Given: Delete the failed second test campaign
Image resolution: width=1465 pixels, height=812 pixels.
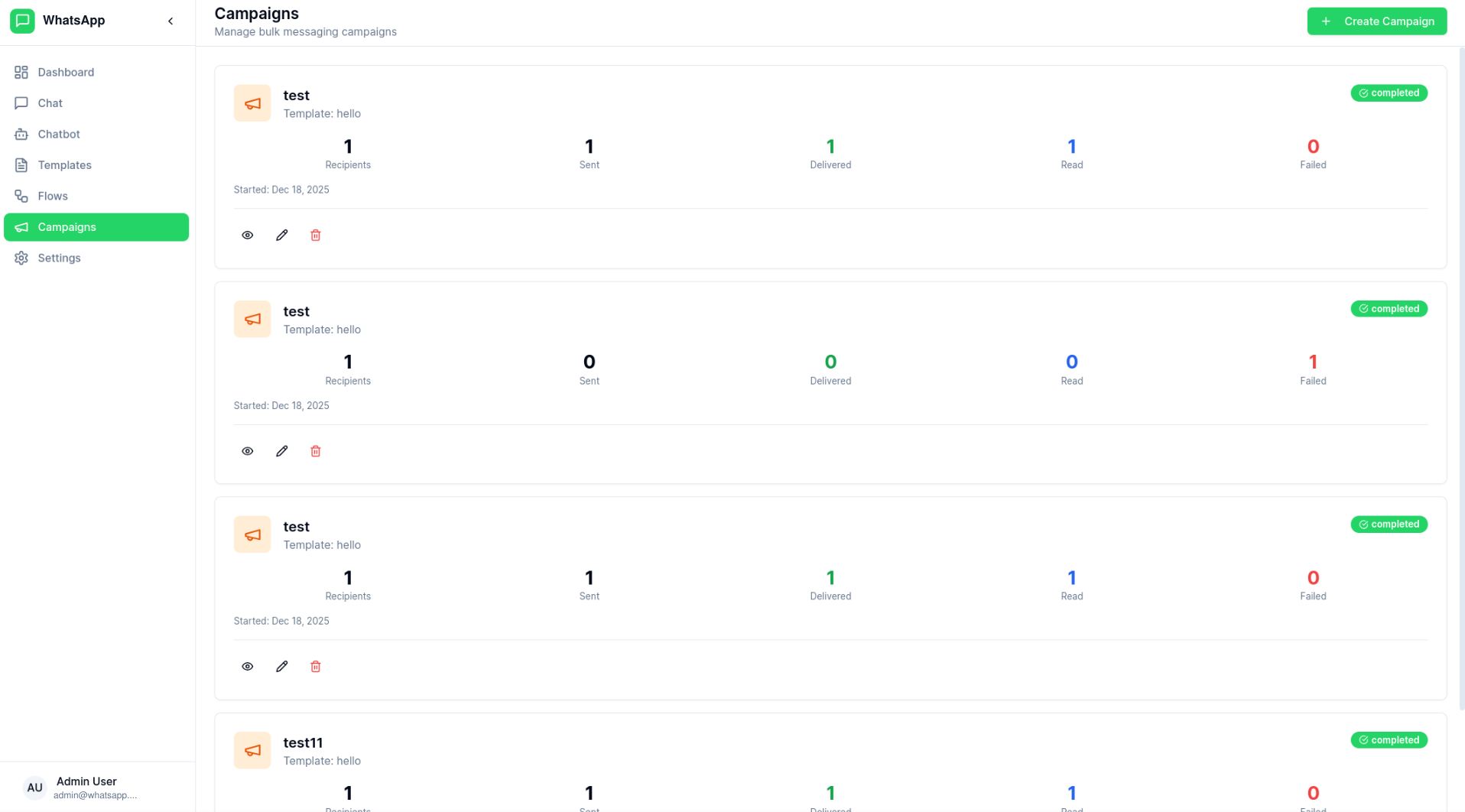Looking at the screenshot, I should coord(316,451).
